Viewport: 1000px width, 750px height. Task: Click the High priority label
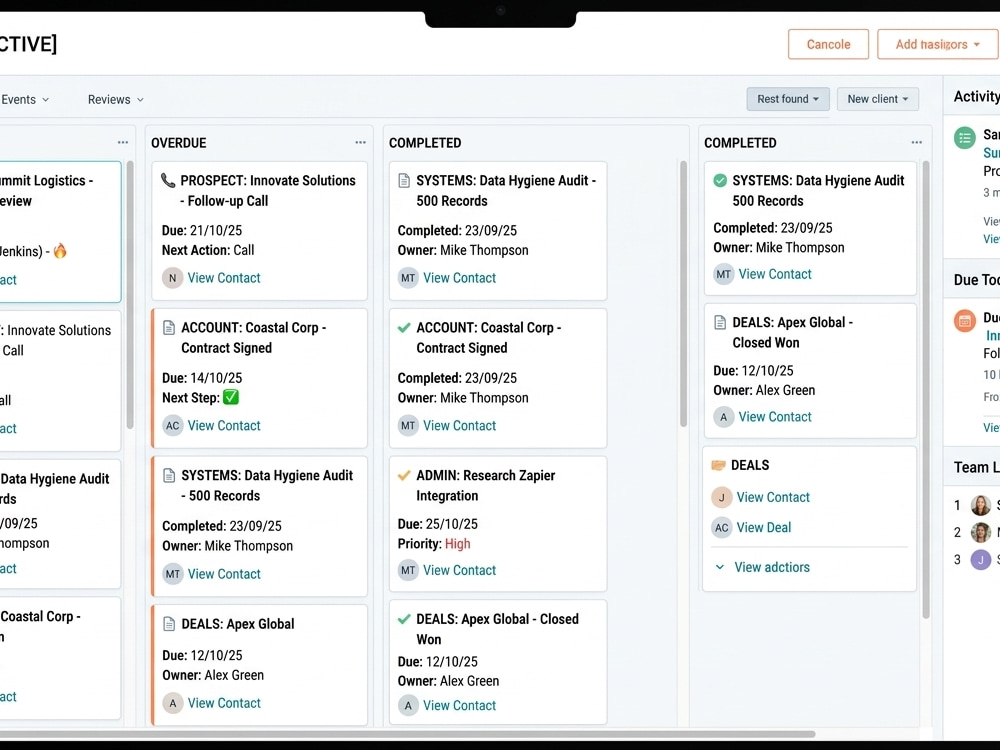click(x=457, y=544)
